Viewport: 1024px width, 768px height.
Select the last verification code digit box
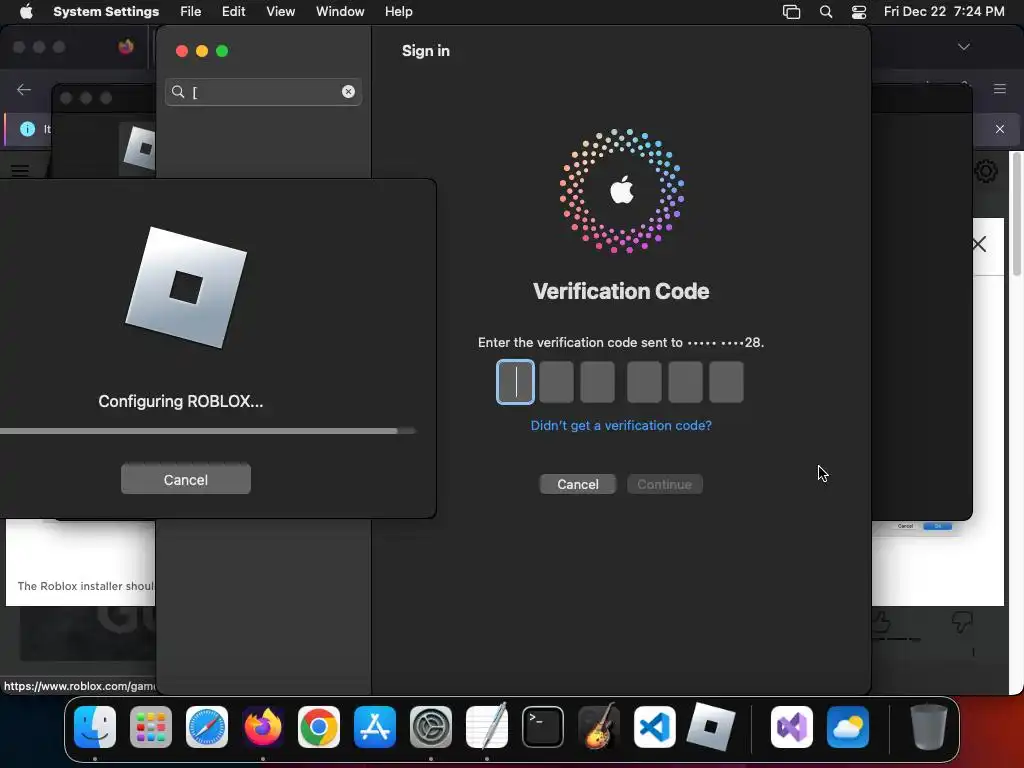click(x=726, y=382)
